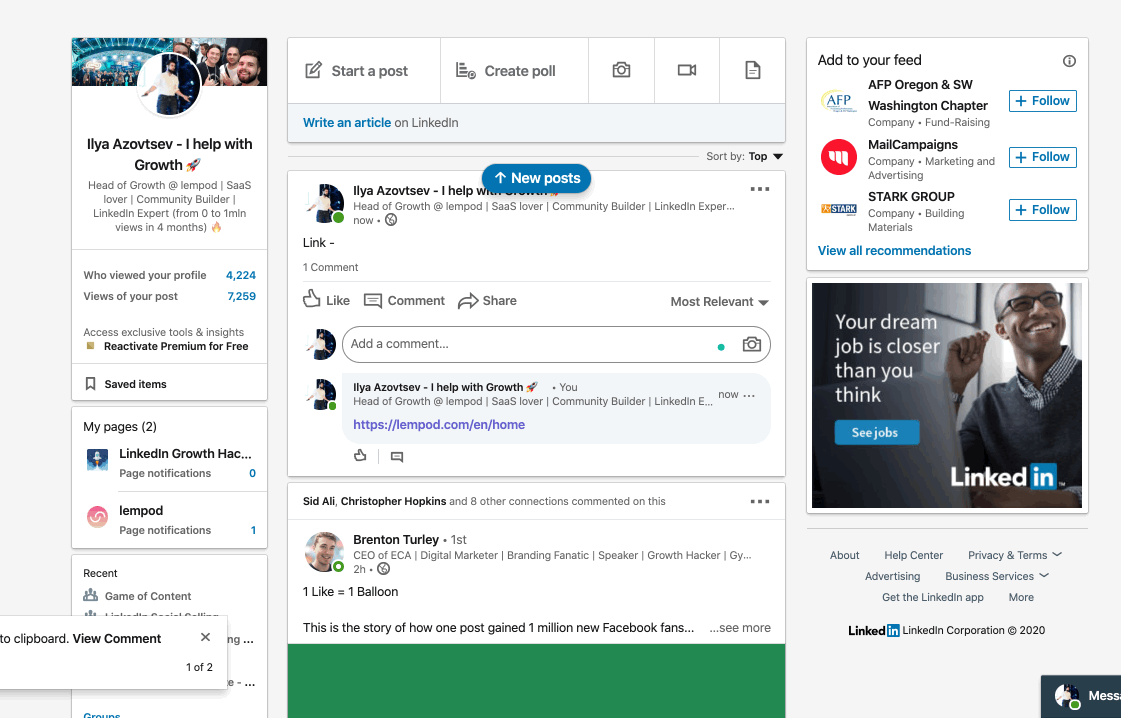Image resolution: width=1121 pixels, height=718 pixels.
Task: Open options menu on Brenton Turley's post
Action: (761, 501)
